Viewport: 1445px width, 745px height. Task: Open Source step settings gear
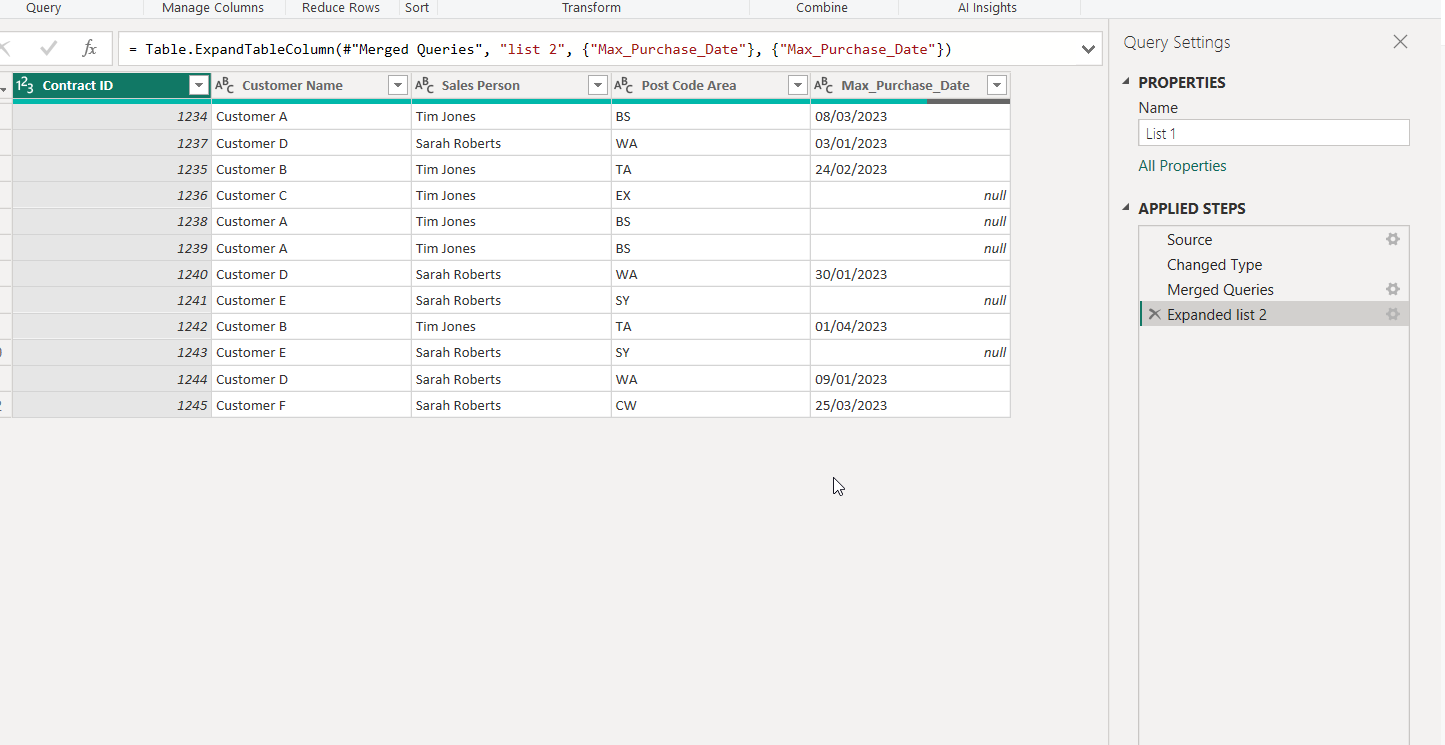coord(1392,240)
